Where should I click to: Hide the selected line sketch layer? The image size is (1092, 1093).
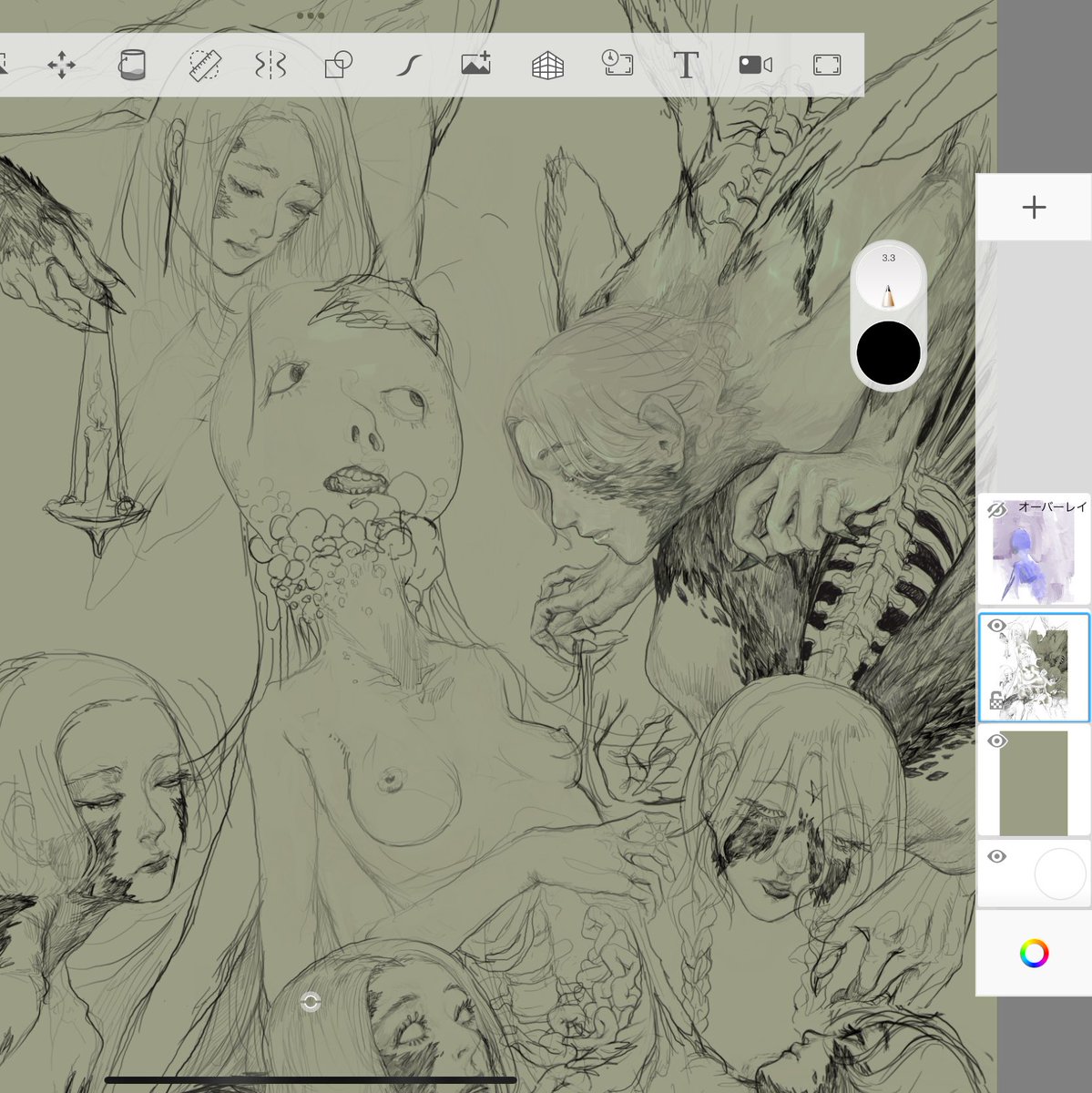(x=996, y=627)
